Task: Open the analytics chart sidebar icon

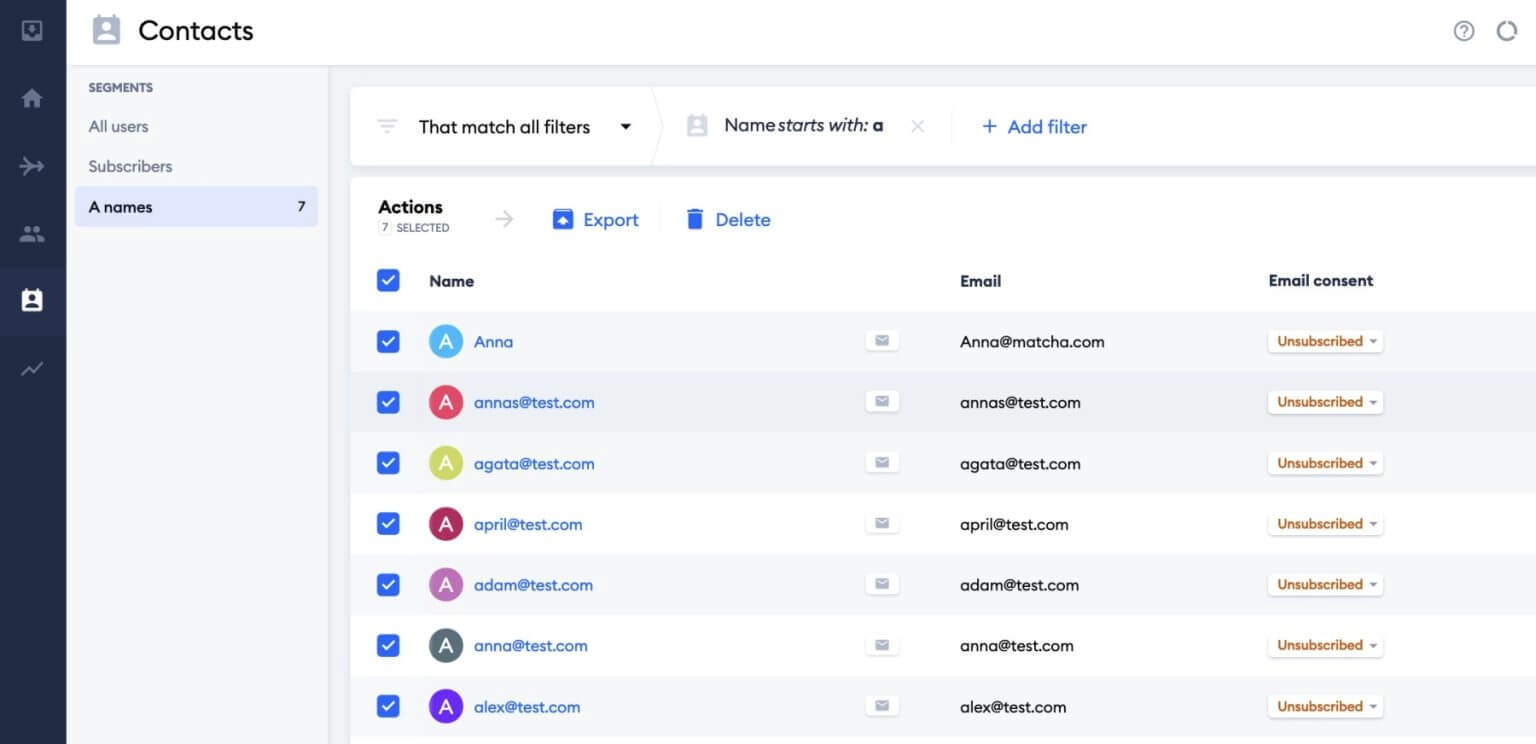Action: [x=32, y=369]
